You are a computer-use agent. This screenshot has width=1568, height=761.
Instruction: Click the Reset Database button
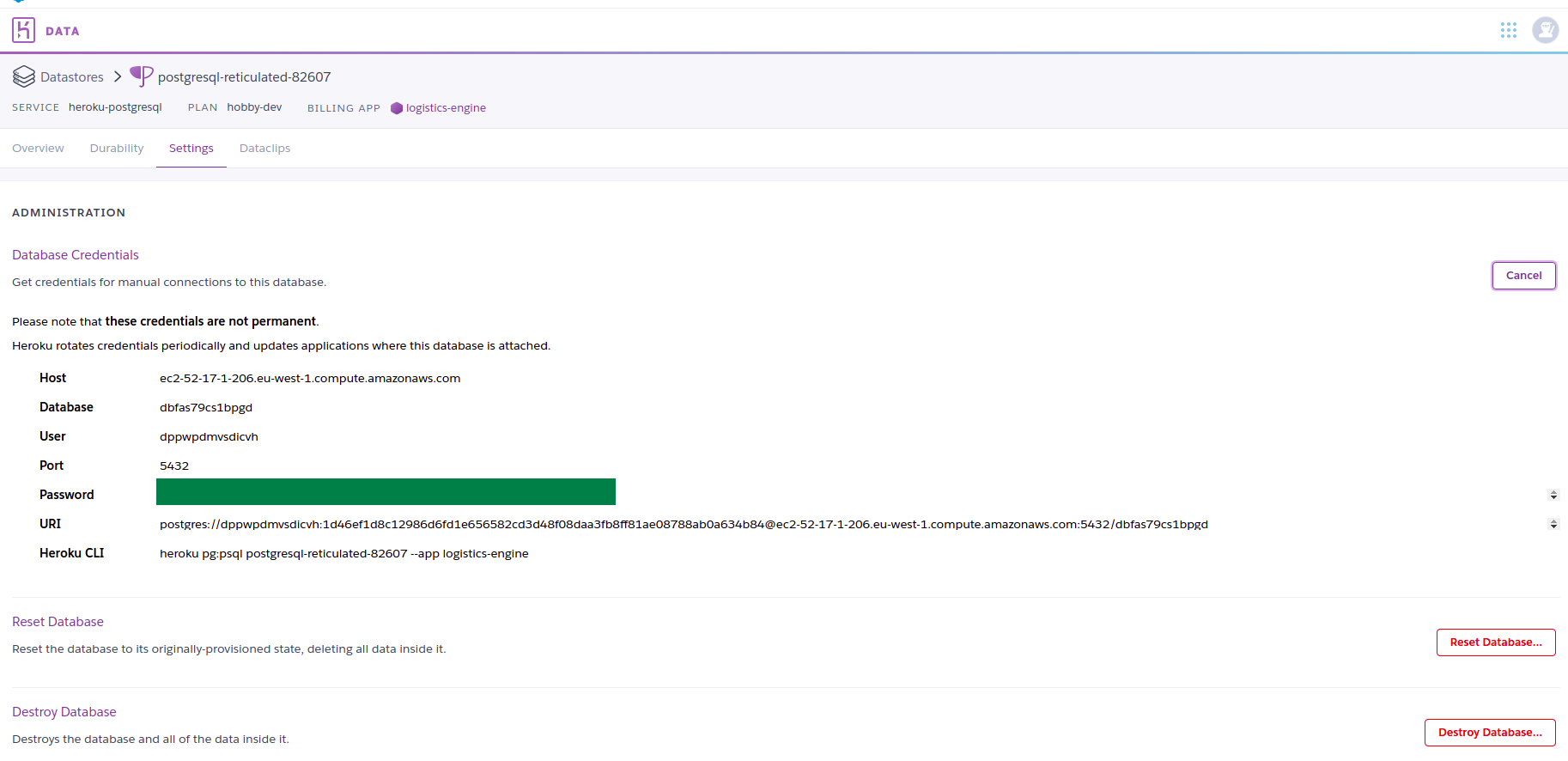[x=1496, y=642]
